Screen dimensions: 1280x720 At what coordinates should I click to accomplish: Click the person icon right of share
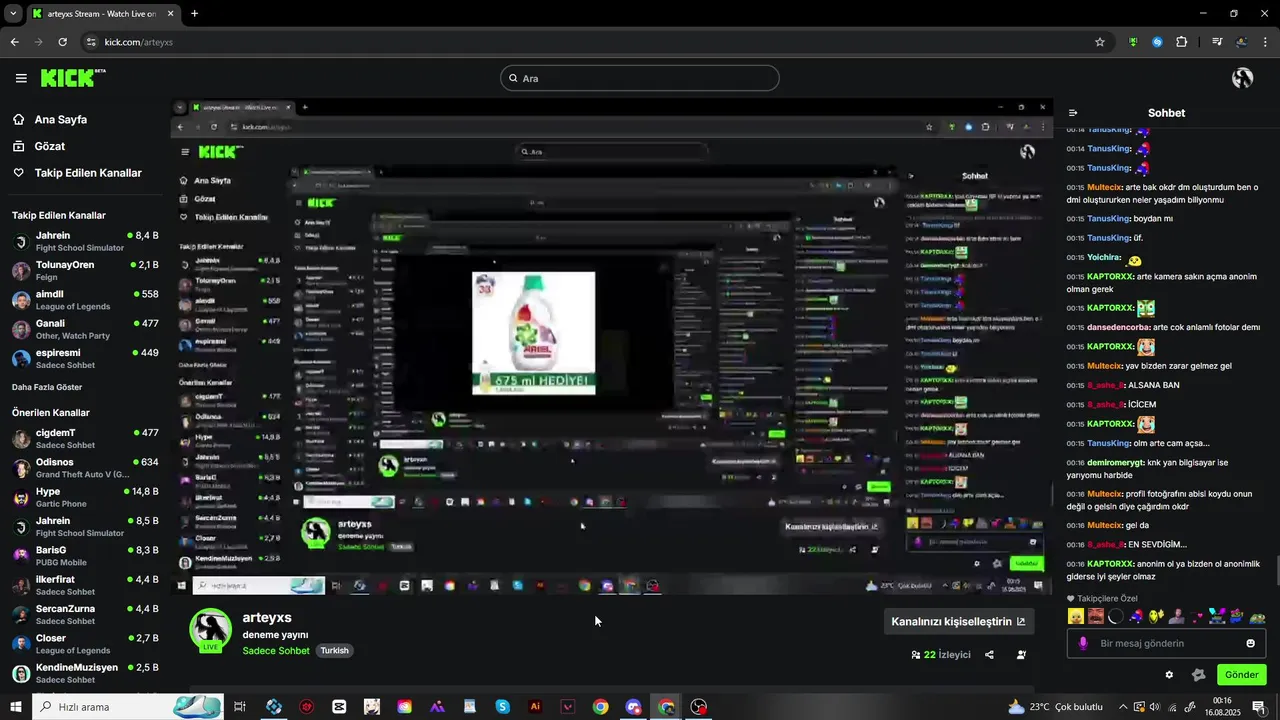[x=1021, y=655]
